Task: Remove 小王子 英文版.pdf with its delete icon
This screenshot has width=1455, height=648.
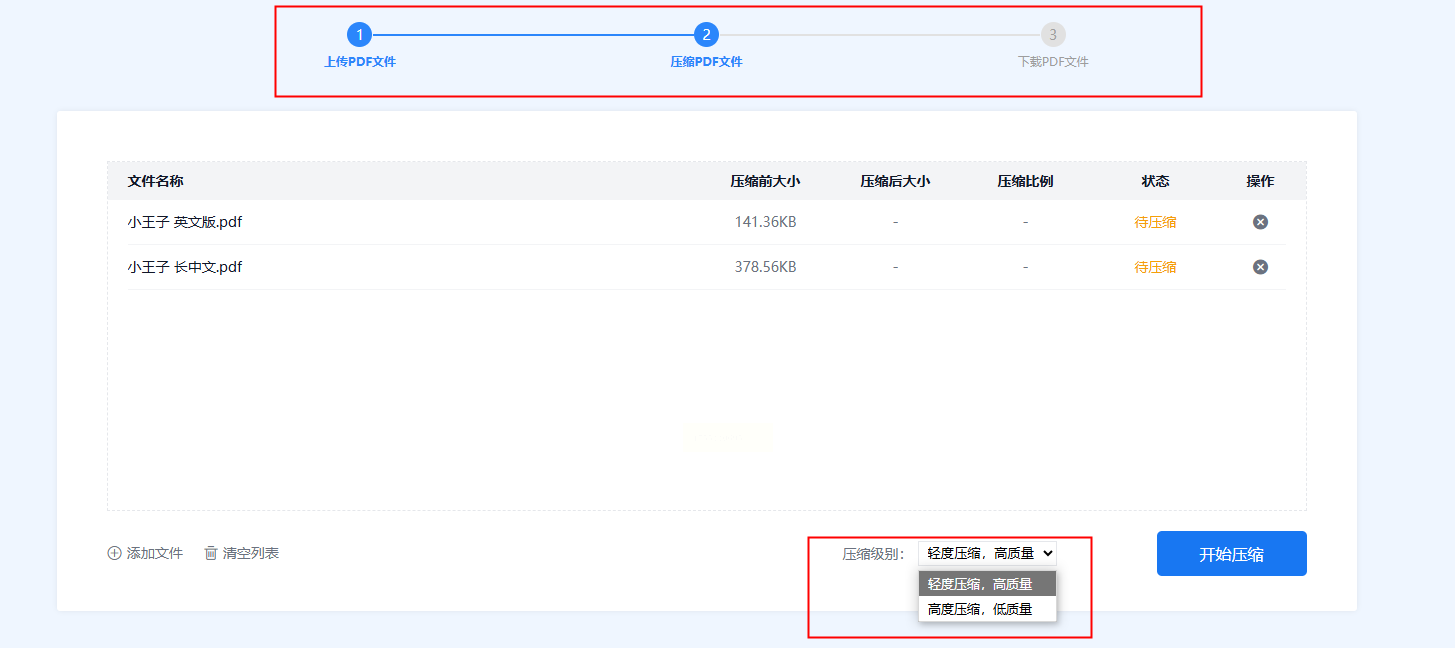Action: (1260, 222)
